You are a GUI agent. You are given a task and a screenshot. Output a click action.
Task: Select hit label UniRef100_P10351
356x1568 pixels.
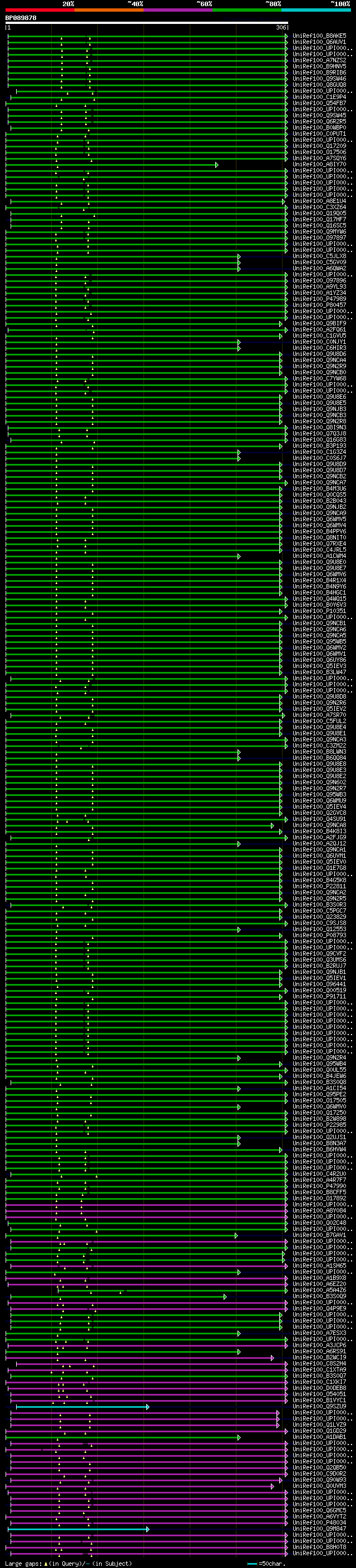pos(319,611)
